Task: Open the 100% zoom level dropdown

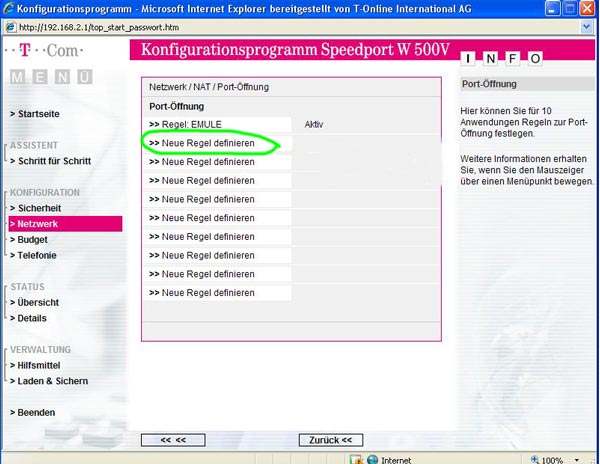Action: click(x=576, y=459)
